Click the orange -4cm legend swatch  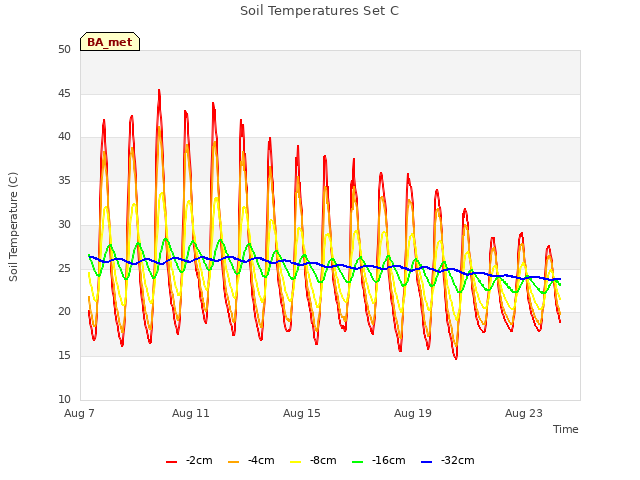233,462
